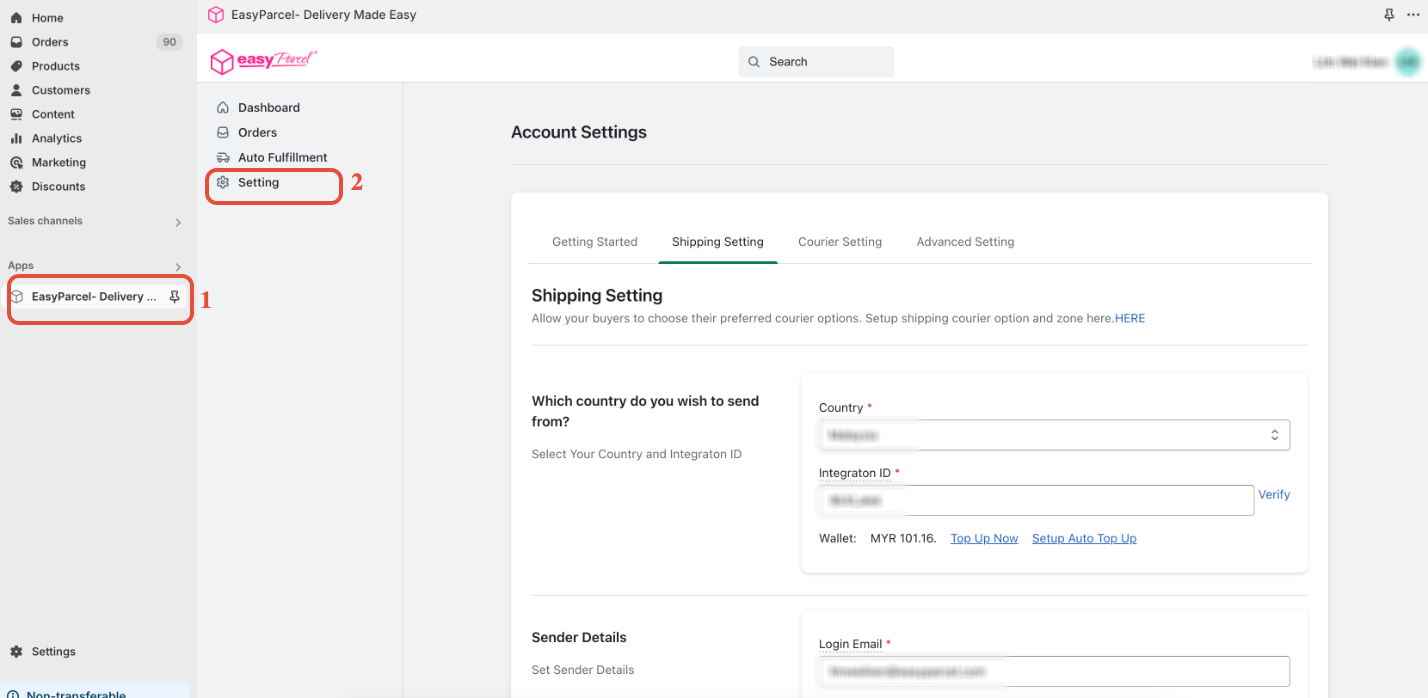Open the Country dropdown
The height and width of the screenshot is (698, 1428).
click(x=1054, y=435)
